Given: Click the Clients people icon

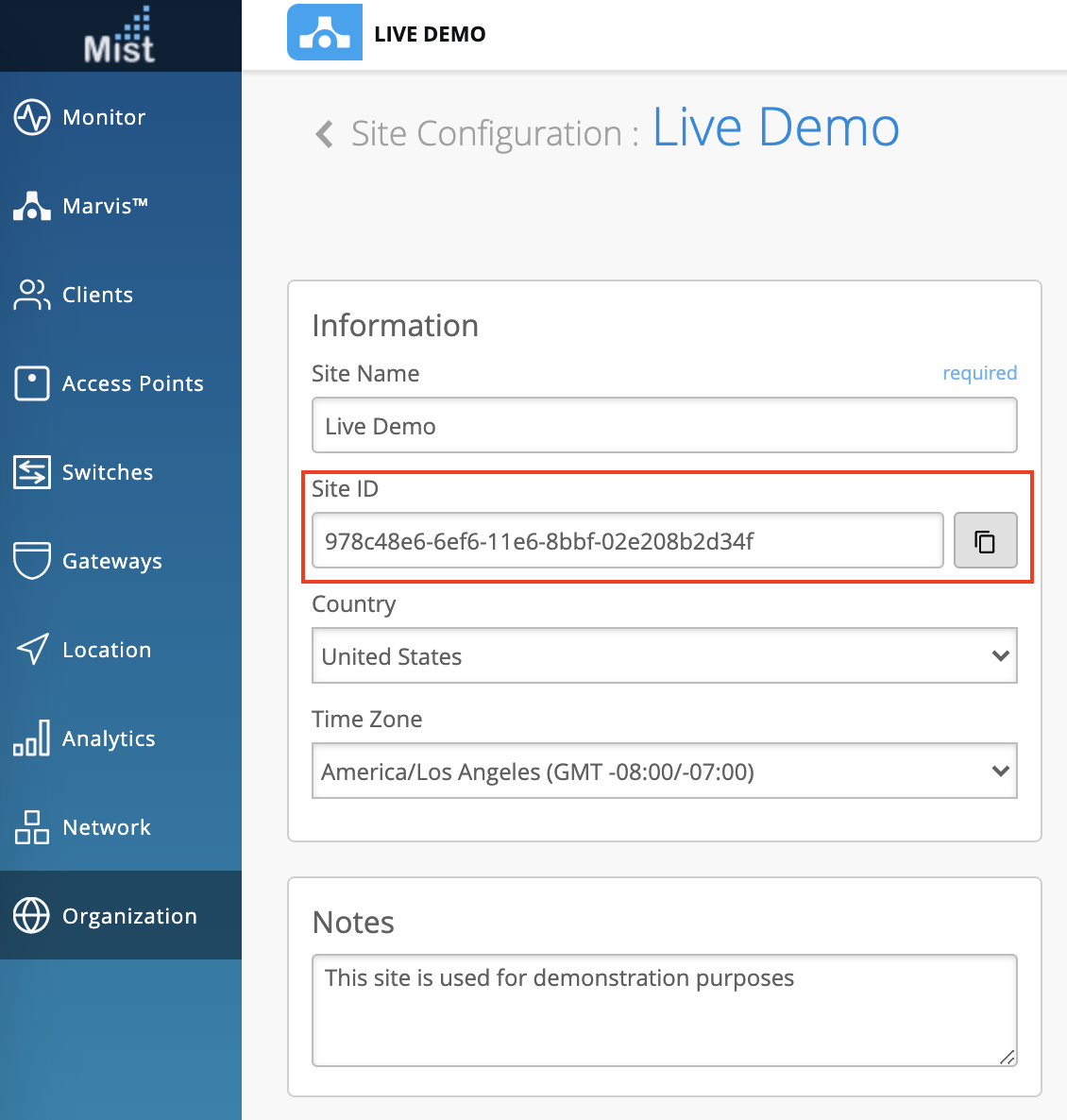Looking at the screenshot, I should 32,295.
